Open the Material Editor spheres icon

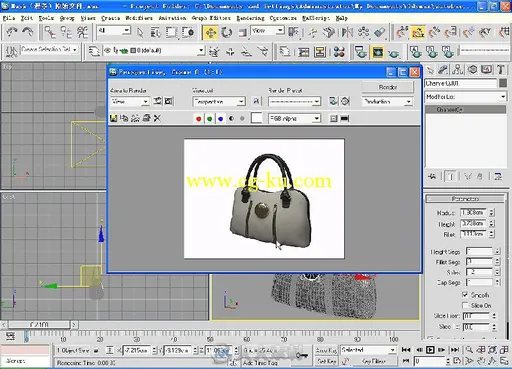[339, 52]
